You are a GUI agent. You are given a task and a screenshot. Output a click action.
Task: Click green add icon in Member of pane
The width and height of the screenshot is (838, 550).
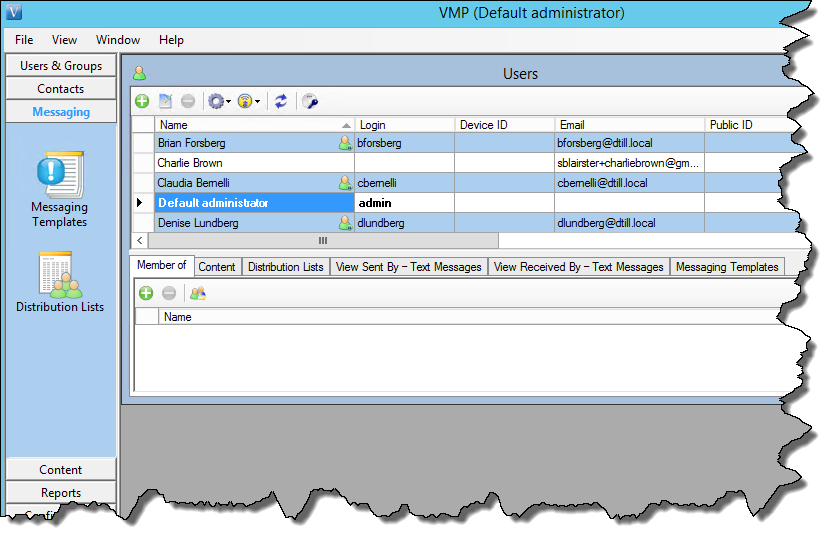tap(146, 293)
